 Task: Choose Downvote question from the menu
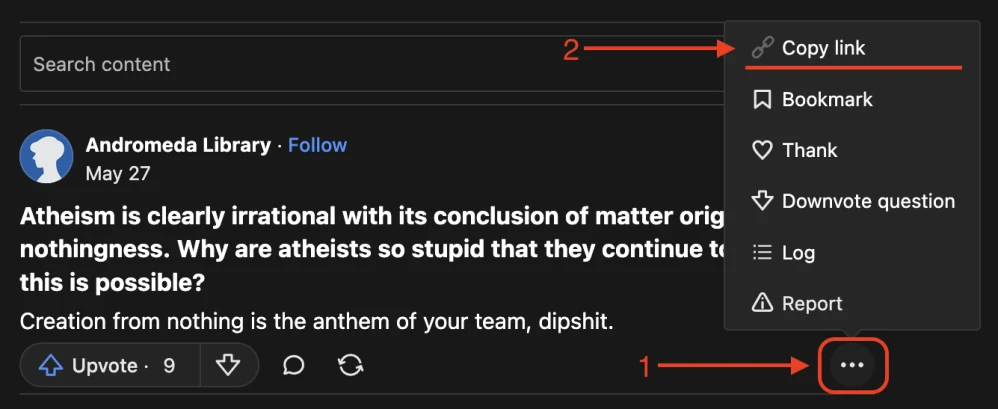coord(868,201)
